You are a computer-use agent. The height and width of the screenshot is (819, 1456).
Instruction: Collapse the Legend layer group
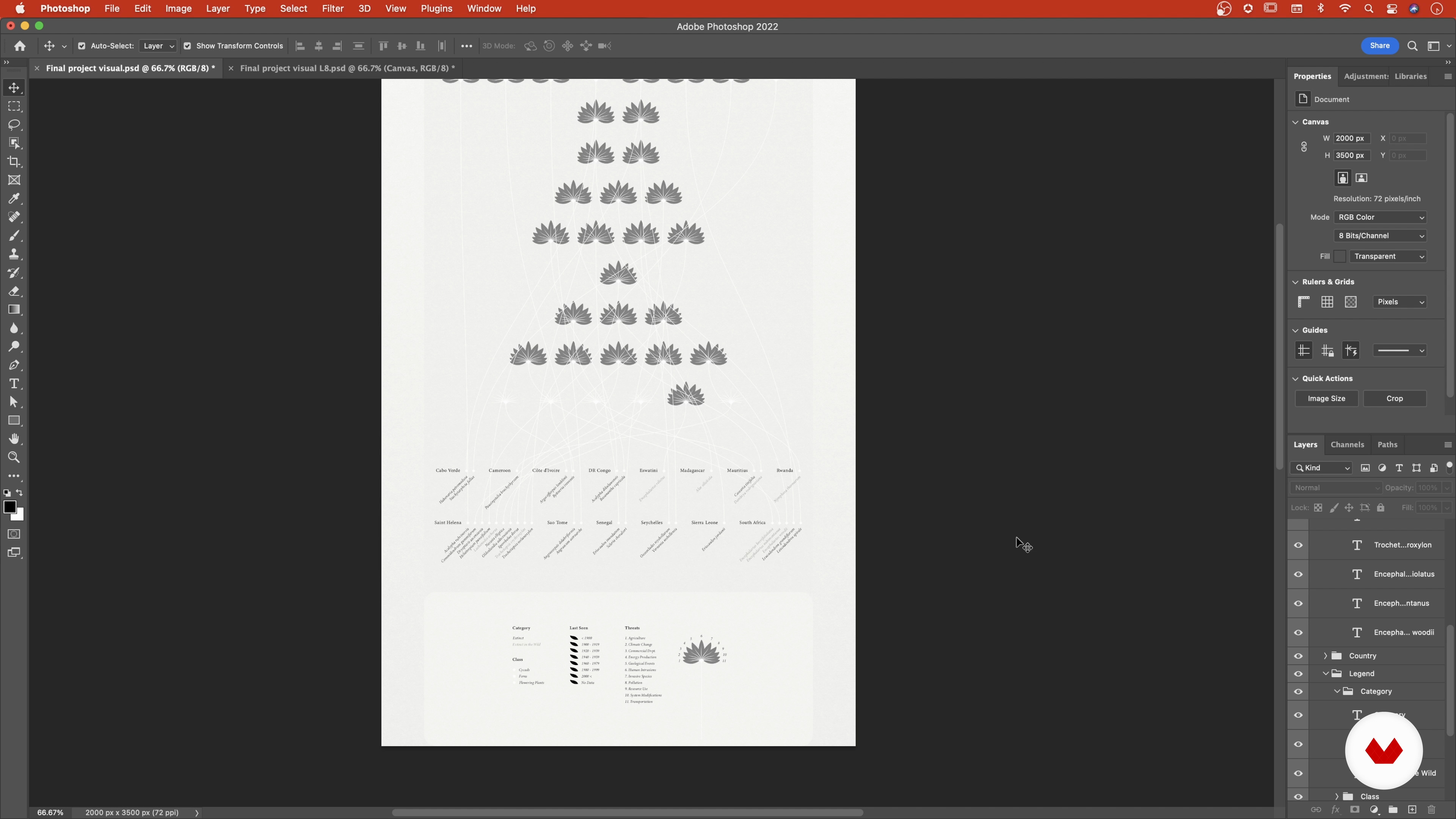1326,674
